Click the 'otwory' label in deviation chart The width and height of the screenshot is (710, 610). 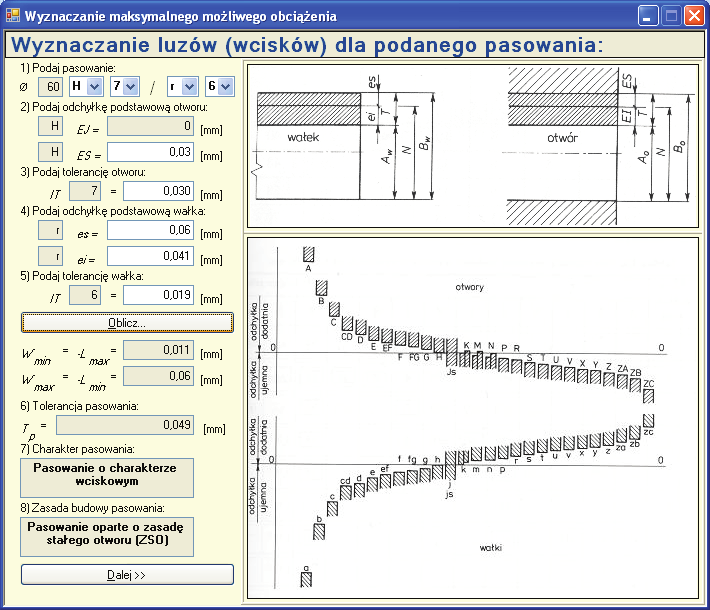click(470, 287)
